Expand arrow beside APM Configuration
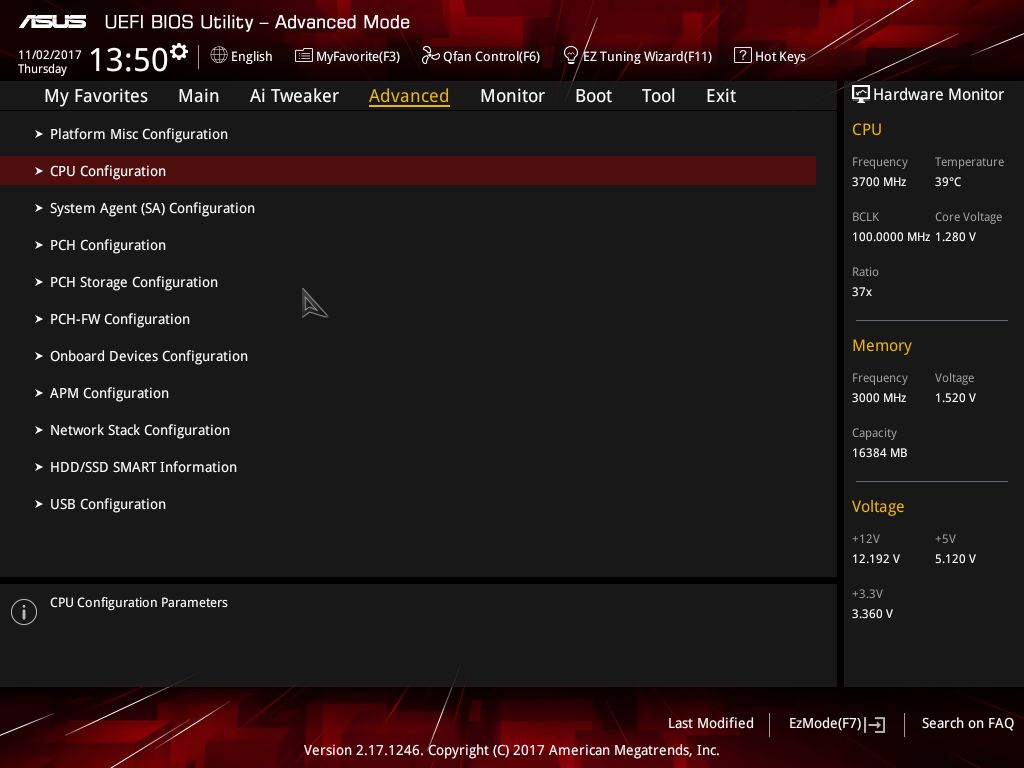This screenshot has height=768, width=1024. coord(39,393)
